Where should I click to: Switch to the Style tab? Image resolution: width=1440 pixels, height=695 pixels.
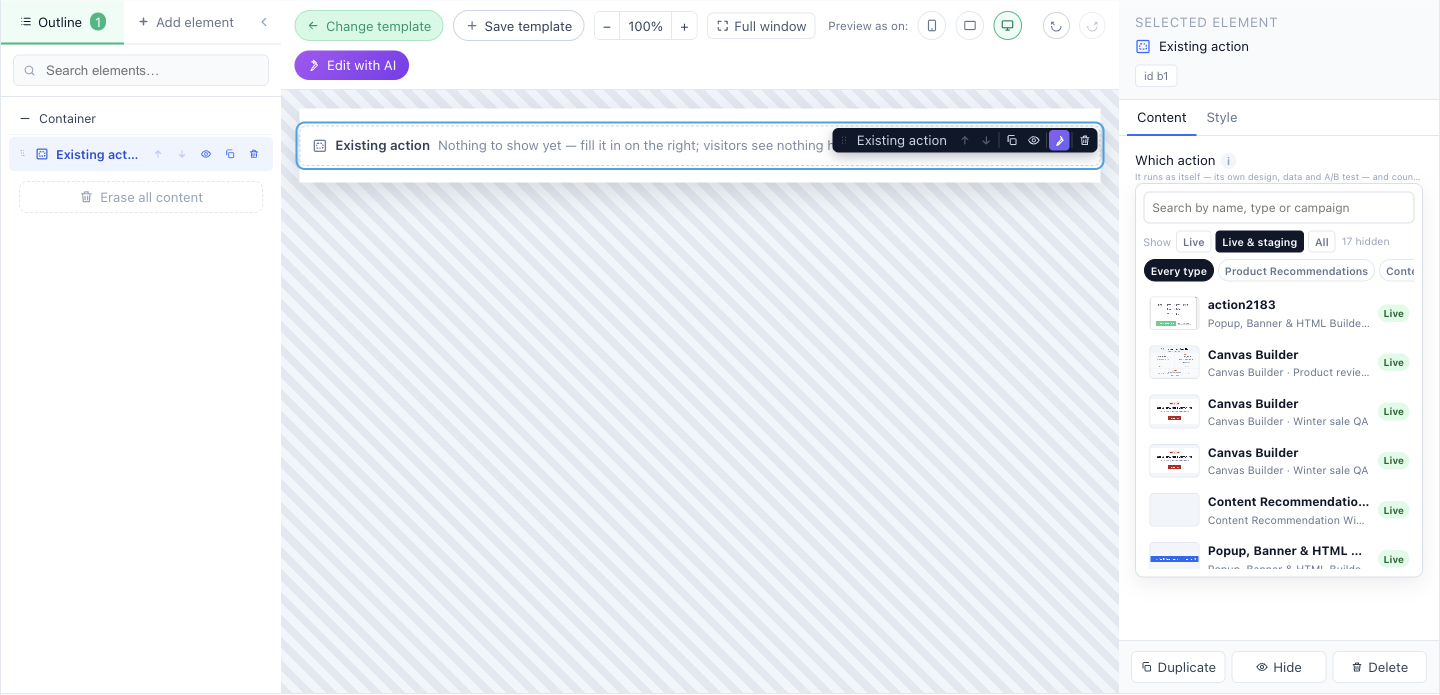[x=1222, y=118]
